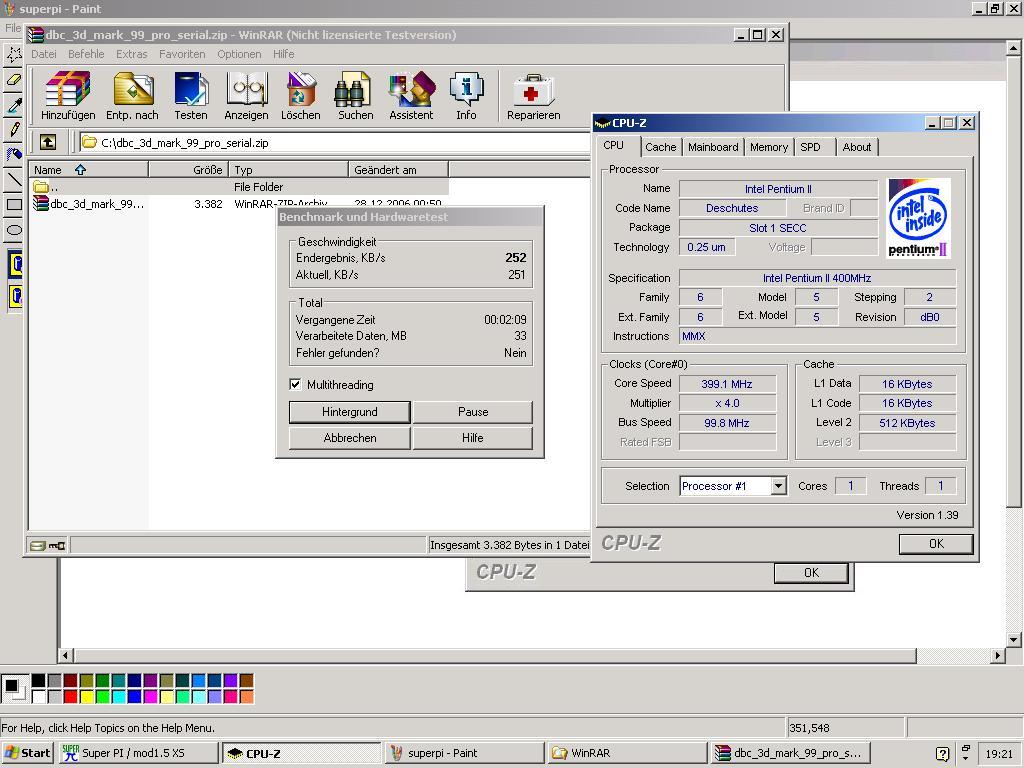Click the Abbrechen button
The width and height of the screenshot is (1024, 768).
pyautogui.click(x=349, y=438)
